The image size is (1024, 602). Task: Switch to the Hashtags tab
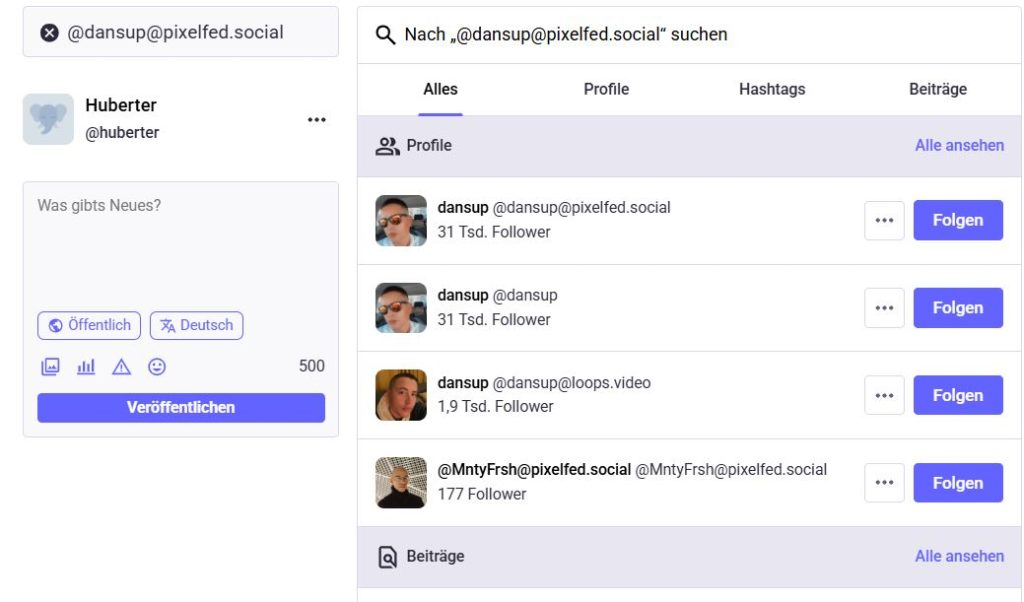[x=772, y=89]
